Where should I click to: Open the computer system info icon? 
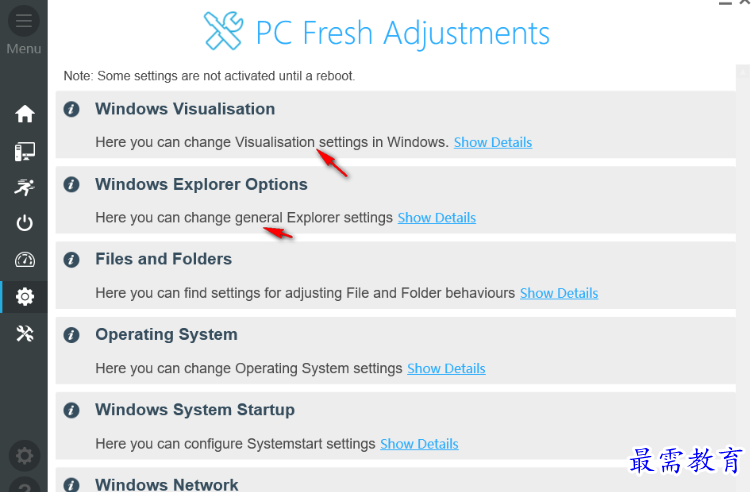(24, 151)
